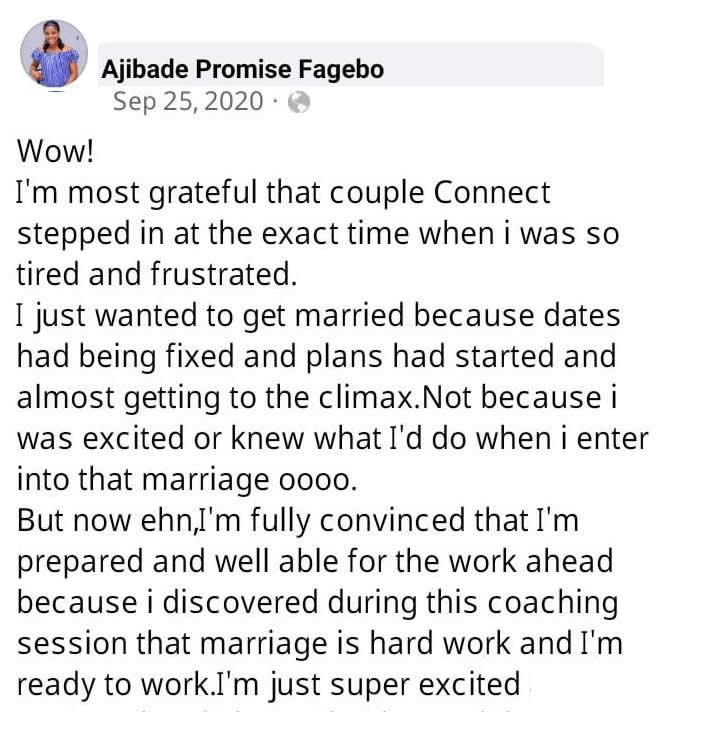Viewport: 708px width, 739px height.
Task: Click the line starting "because i discovered during"
Action: (317, 603)
